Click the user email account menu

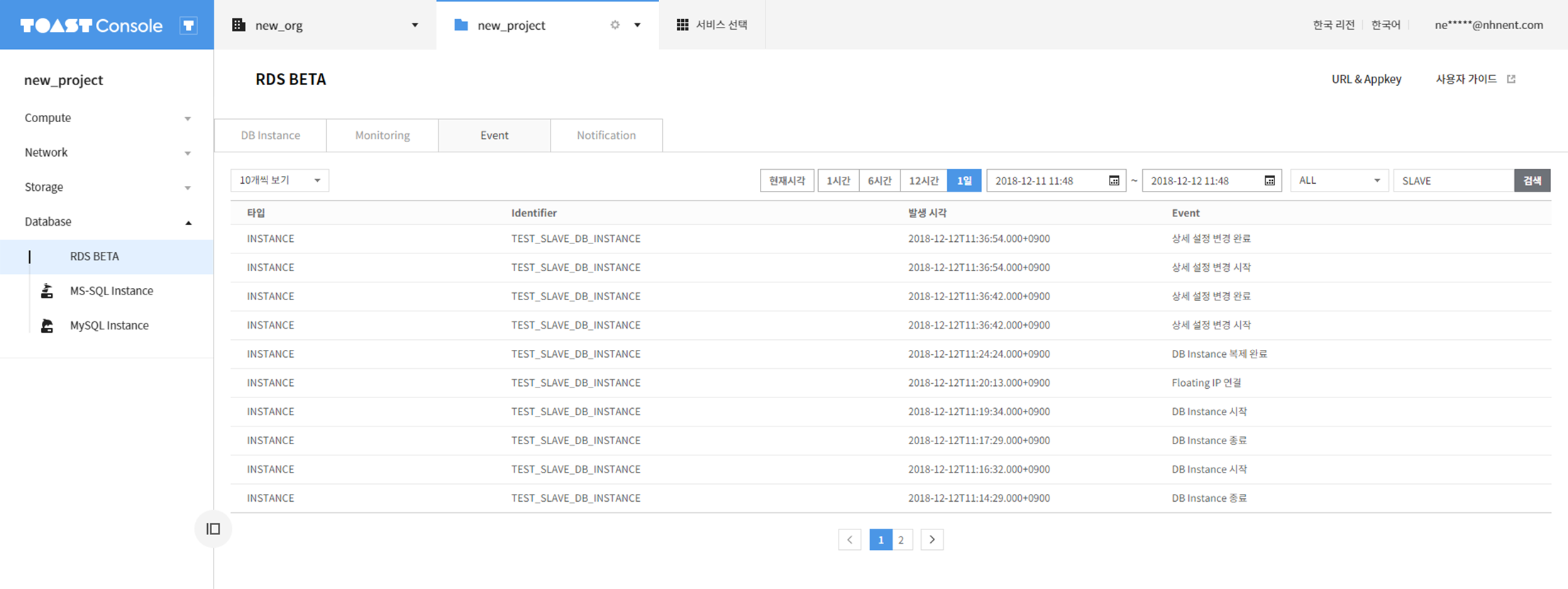1489,25
